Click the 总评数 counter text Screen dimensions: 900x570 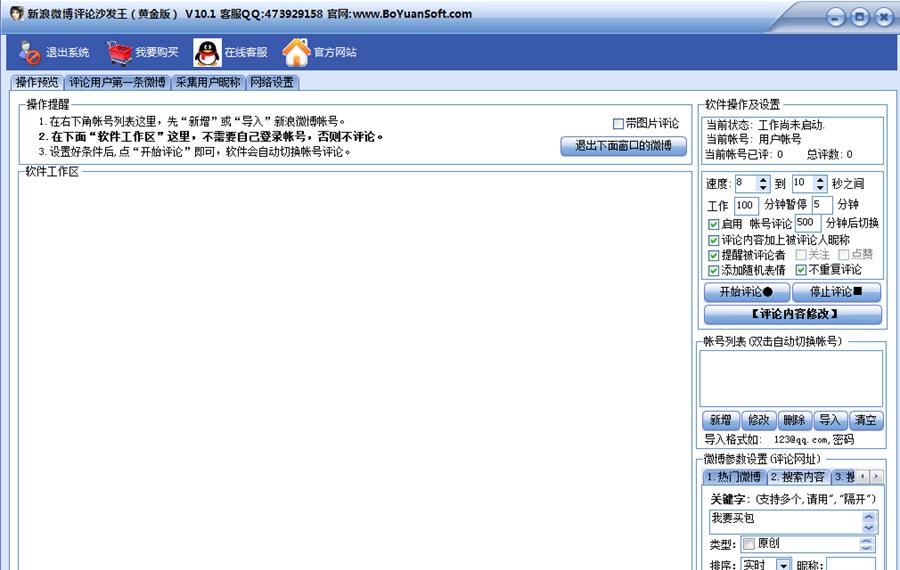coord(829,154)
